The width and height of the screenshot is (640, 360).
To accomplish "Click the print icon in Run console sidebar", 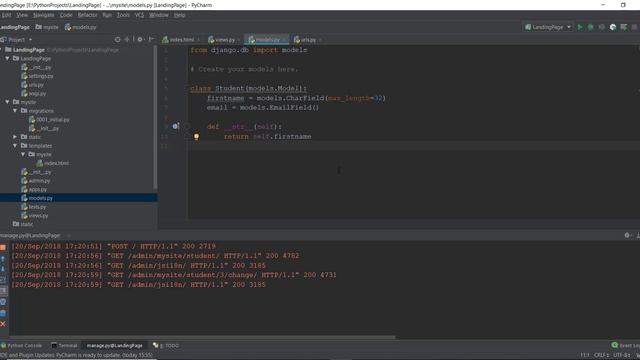I will (x=3, y=302).
